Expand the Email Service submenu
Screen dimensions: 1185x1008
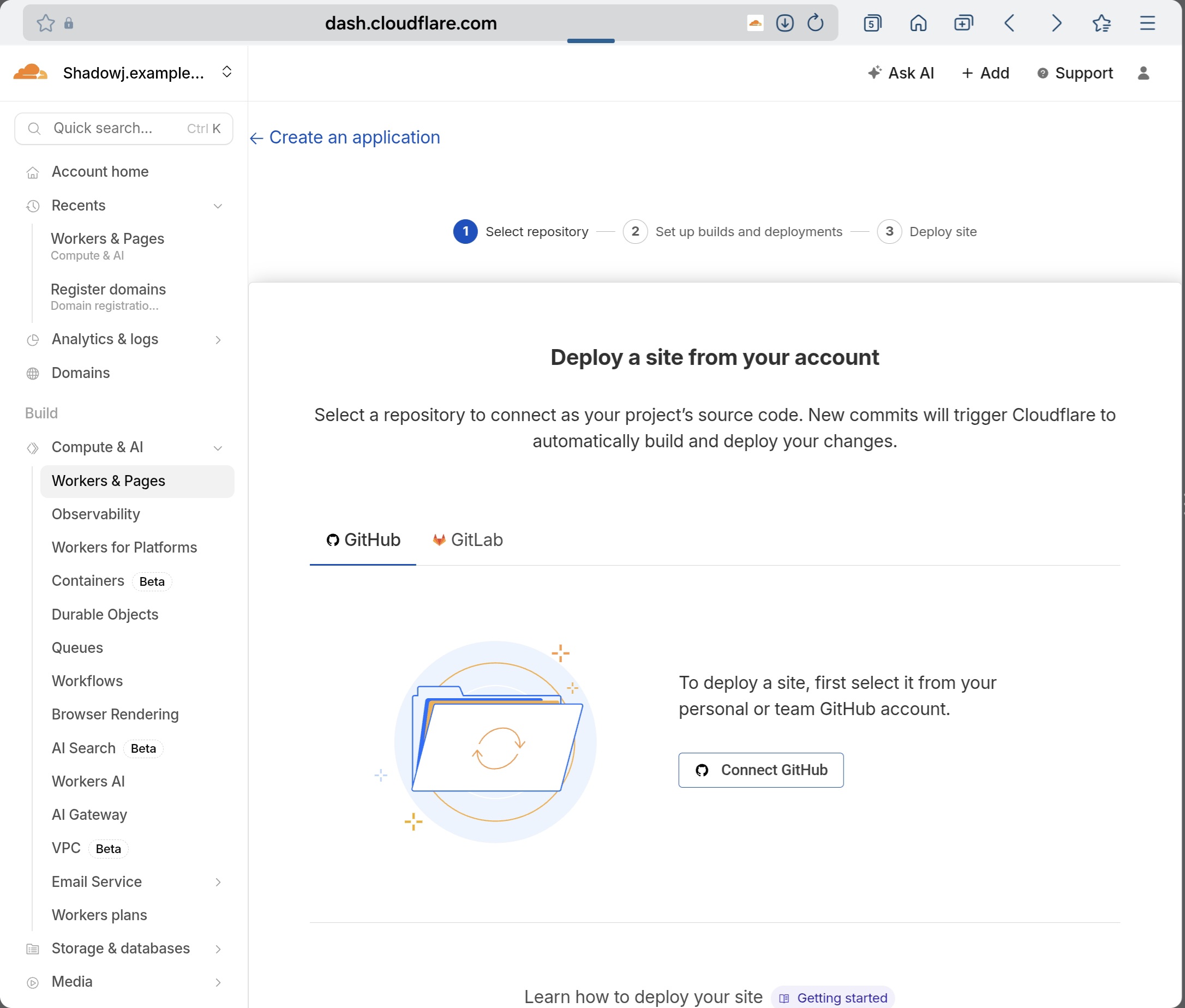click(218, 883)
